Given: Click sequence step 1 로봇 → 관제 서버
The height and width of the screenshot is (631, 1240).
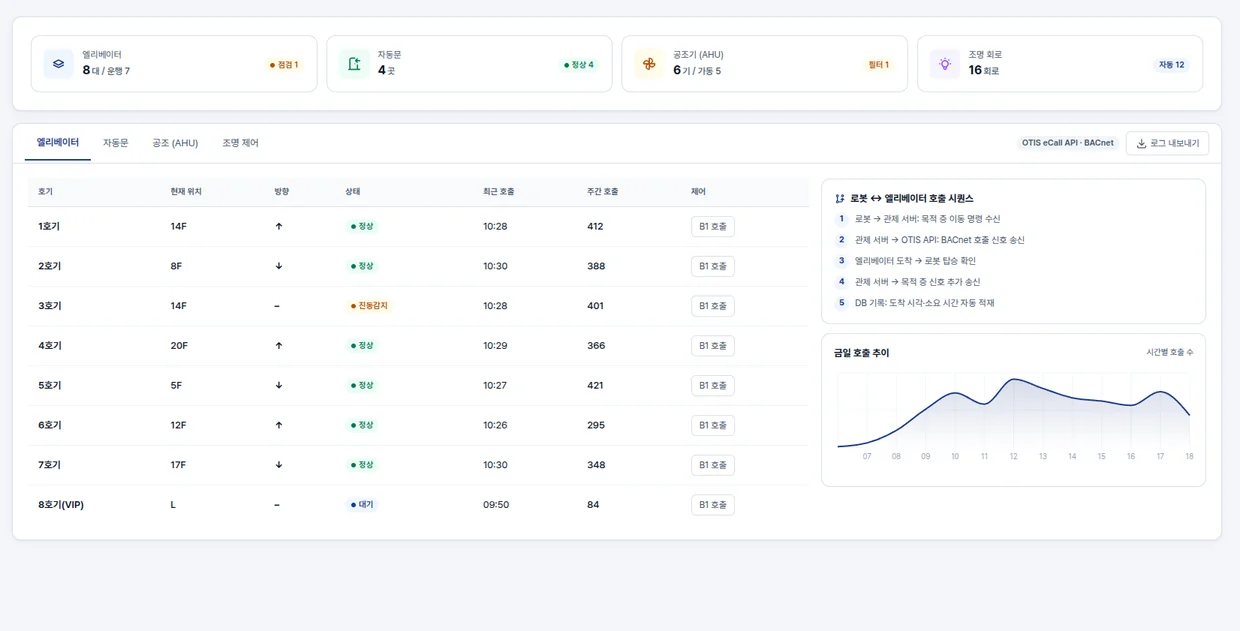Looking at the screenshot, I should pos(927,219).
